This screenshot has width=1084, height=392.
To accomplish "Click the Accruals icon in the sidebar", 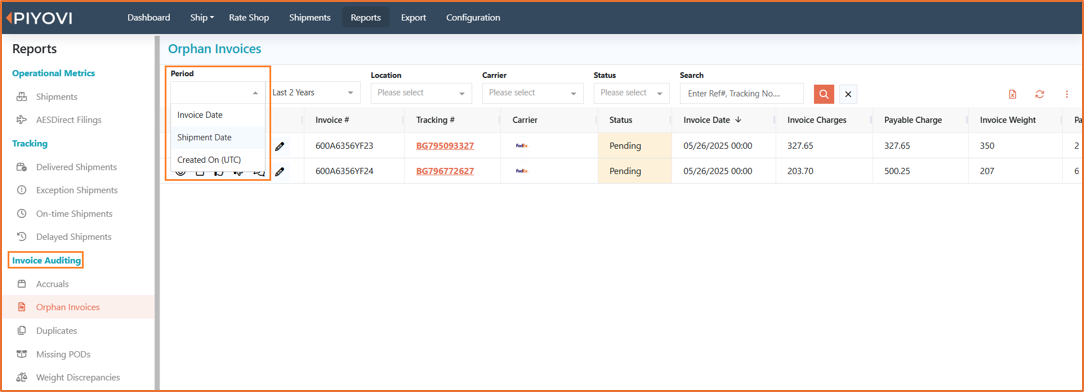I will click(x=21, y=284).
